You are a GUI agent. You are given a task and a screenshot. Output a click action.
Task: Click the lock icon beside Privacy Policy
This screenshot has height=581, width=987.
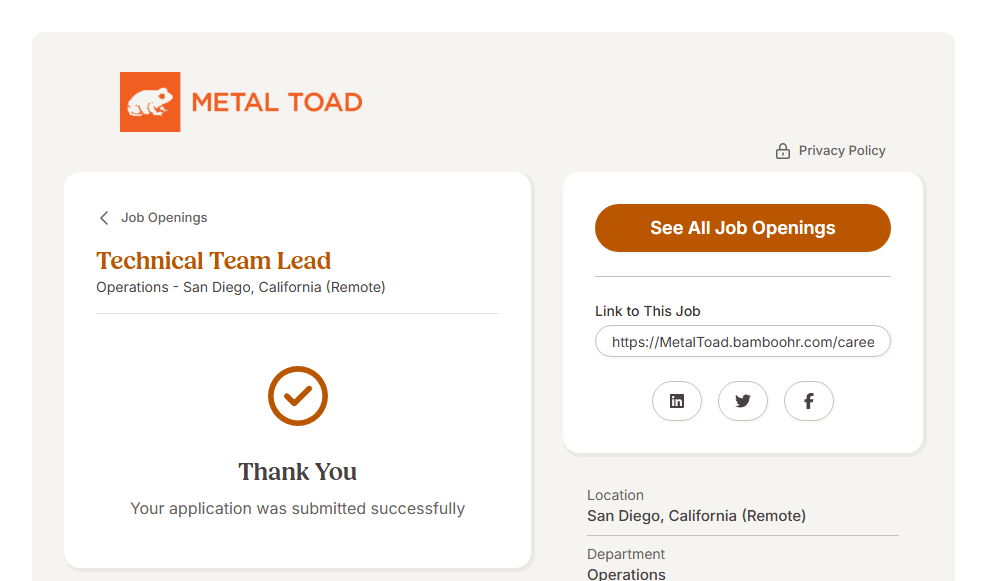tap(783, 151)
